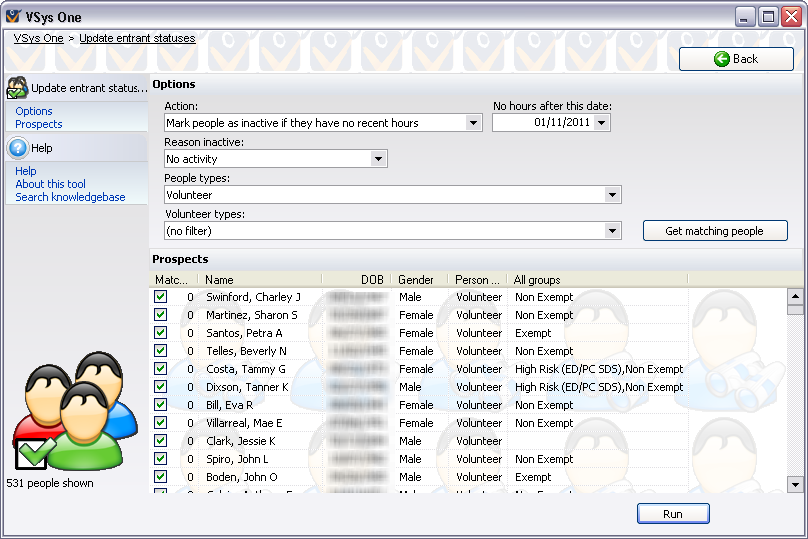
Task: Select the name Spiro, John L
Action: coord(237,459)
